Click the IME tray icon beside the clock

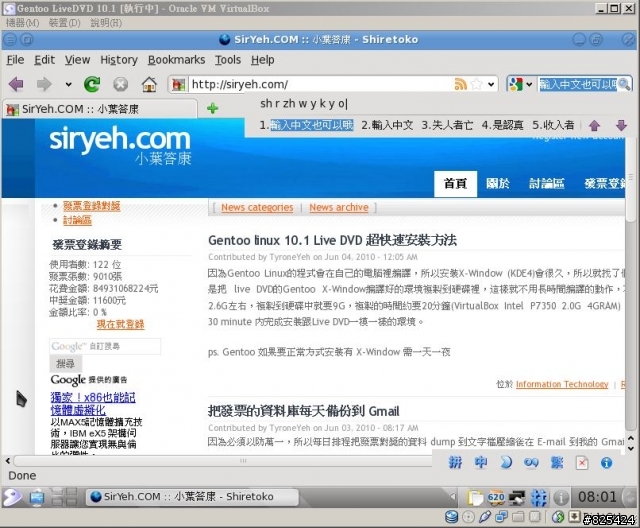point(539,497)
